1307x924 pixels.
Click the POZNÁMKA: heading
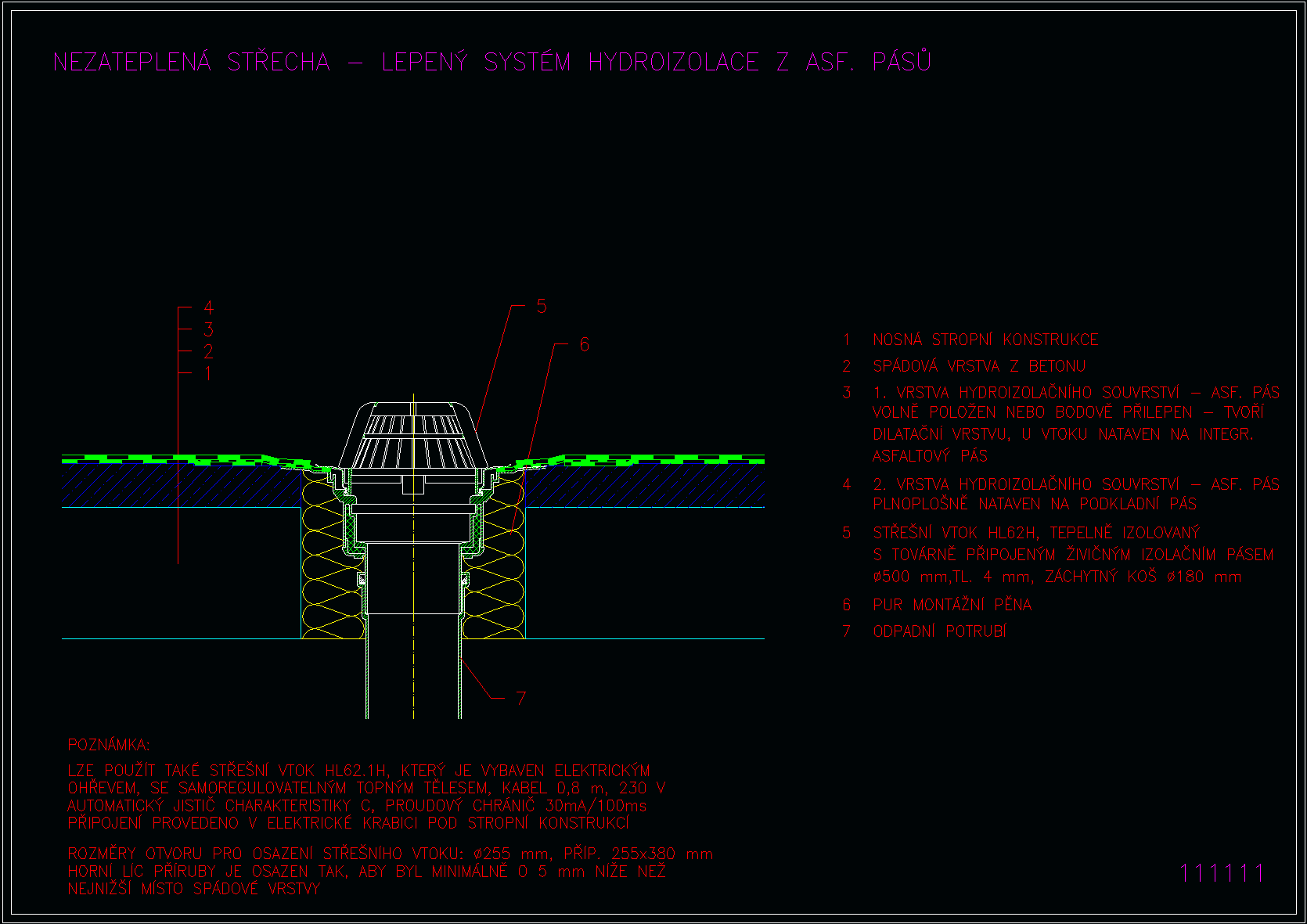[x=109, y=744]
